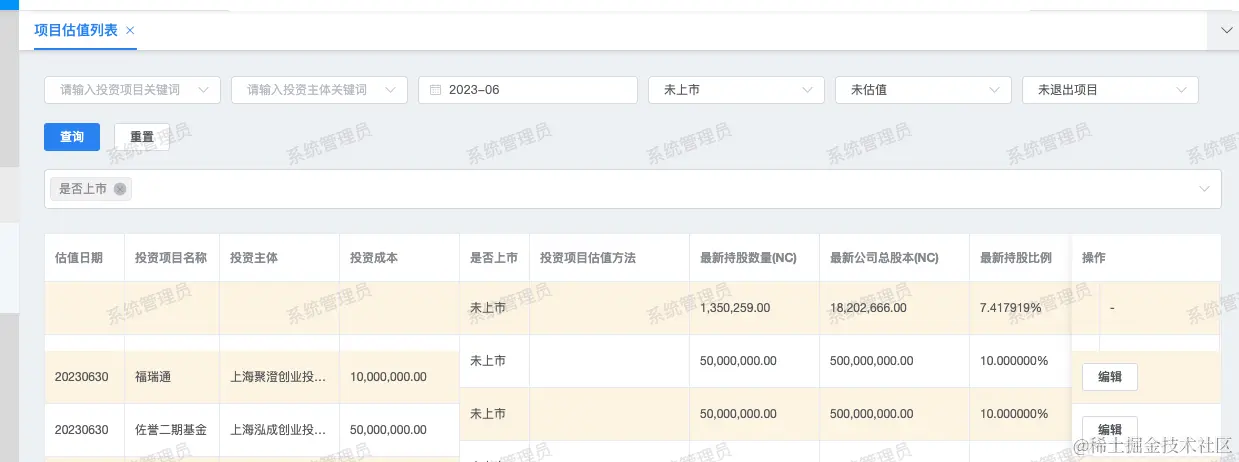Open the 未上市 filter dropdown
Image resolution: width=1239 pixels, height=462 pixels.
[736, 90]
